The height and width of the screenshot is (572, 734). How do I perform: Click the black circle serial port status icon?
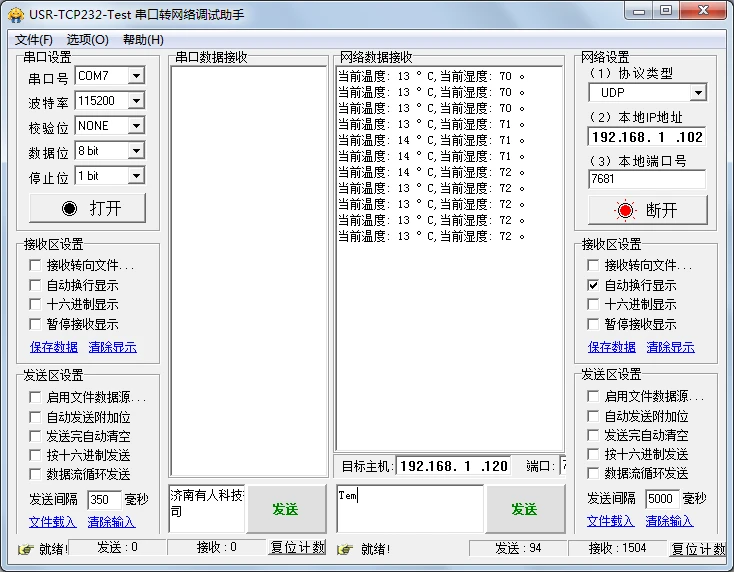[x=69, y=208]
